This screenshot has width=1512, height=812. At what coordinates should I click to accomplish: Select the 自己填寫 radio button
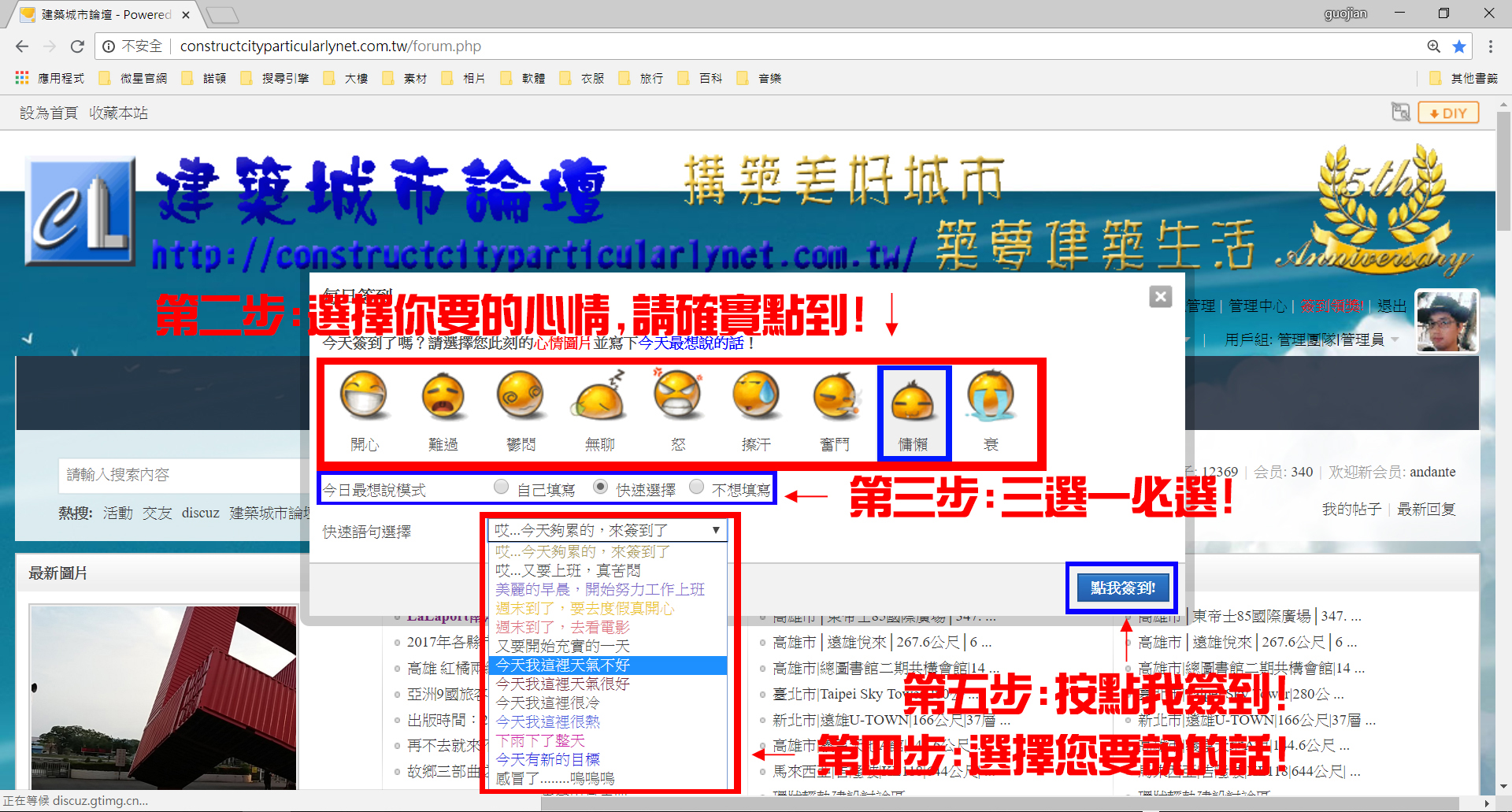501,488
